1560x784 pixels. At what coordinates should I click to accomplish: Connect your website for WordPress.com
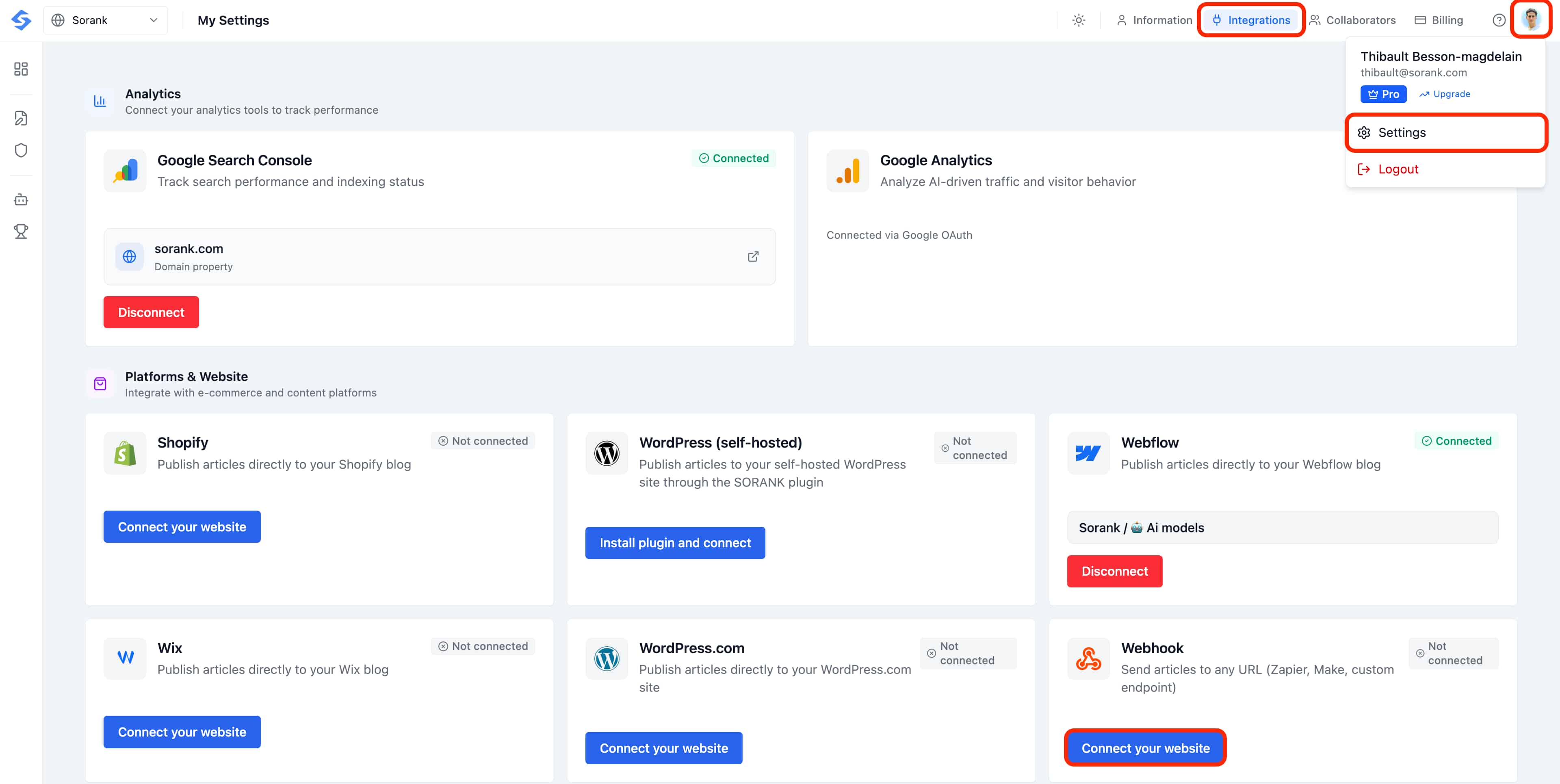pos(664,748)
